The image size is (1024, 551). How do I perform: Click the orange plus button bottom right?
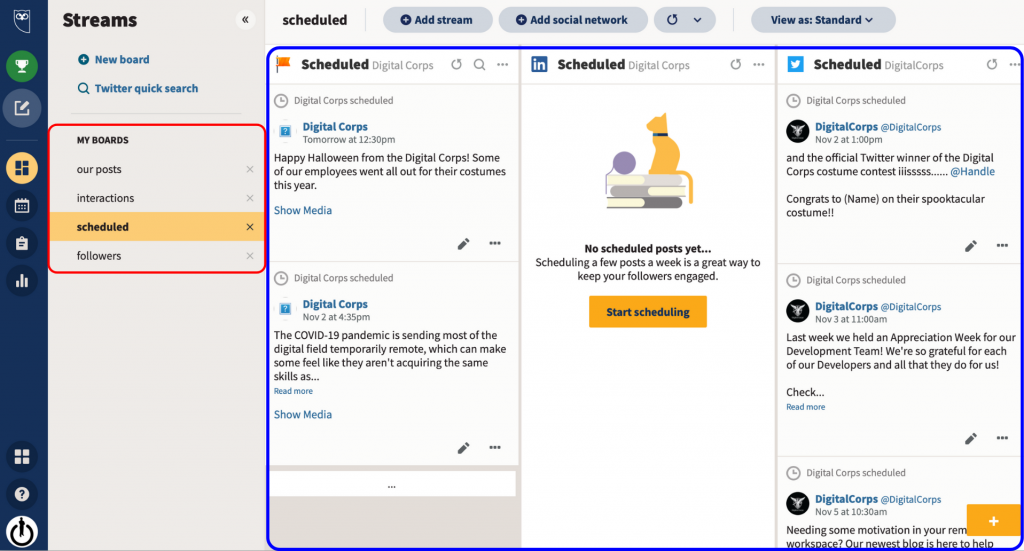pyautogui.click(x=993, y=521)
